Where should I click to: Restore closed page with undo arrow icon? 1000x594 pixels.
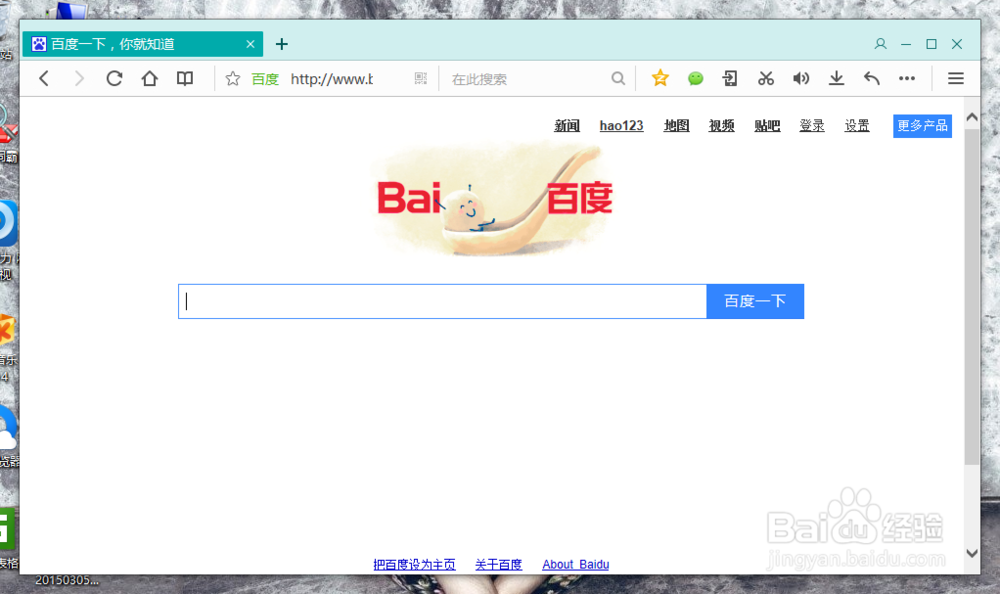coord(871,78)
